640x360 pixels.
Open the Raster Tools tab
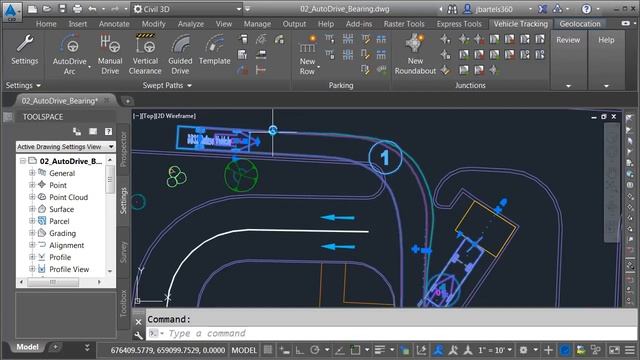[404, 24]
